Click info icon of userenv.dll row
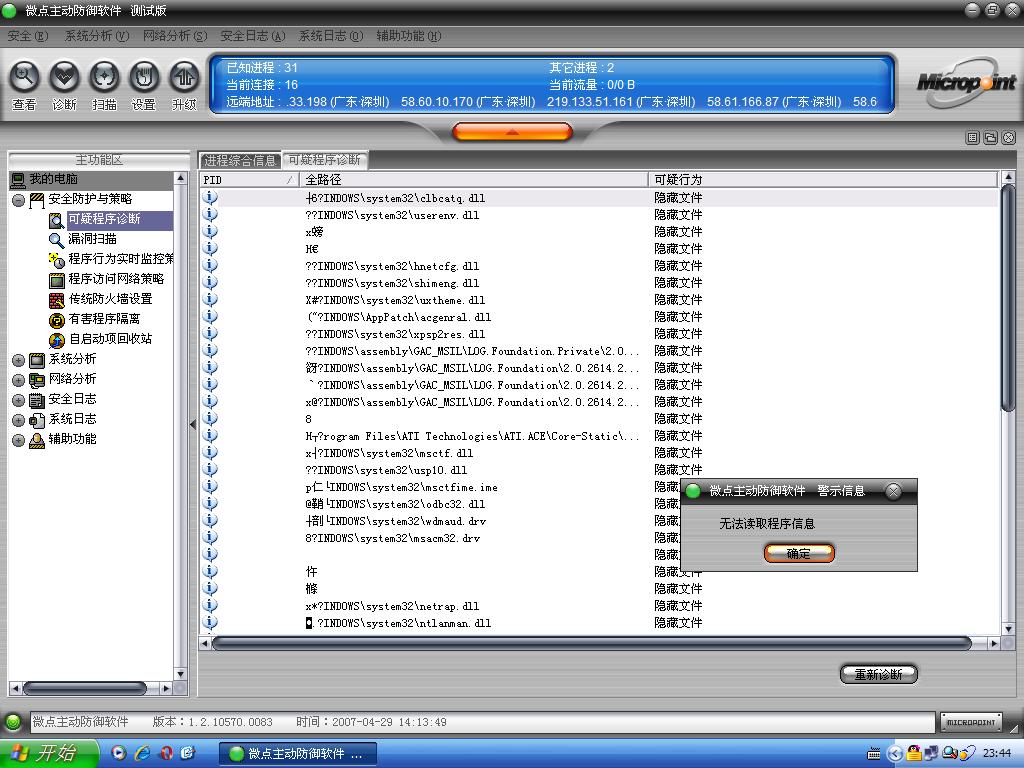Image resolution: width=1024 pixels, height=768 pixels. pyautogui.click(x=210, y=214)
